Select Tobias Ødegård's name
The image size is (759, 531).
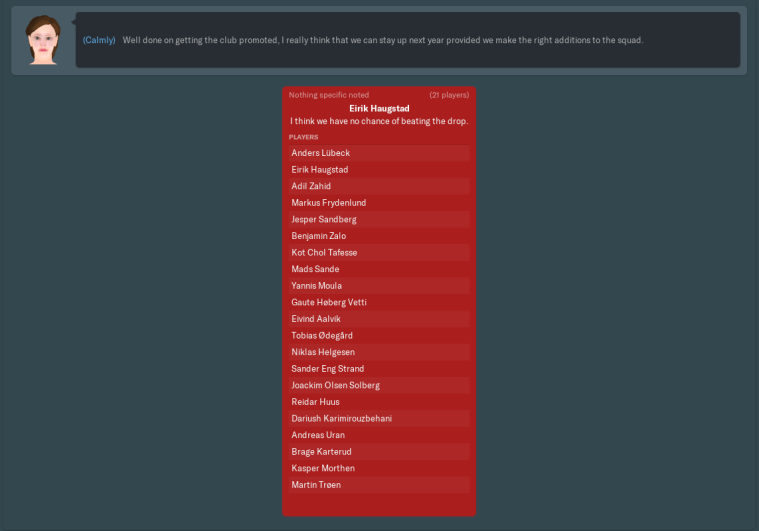click(x=322, y=336)
